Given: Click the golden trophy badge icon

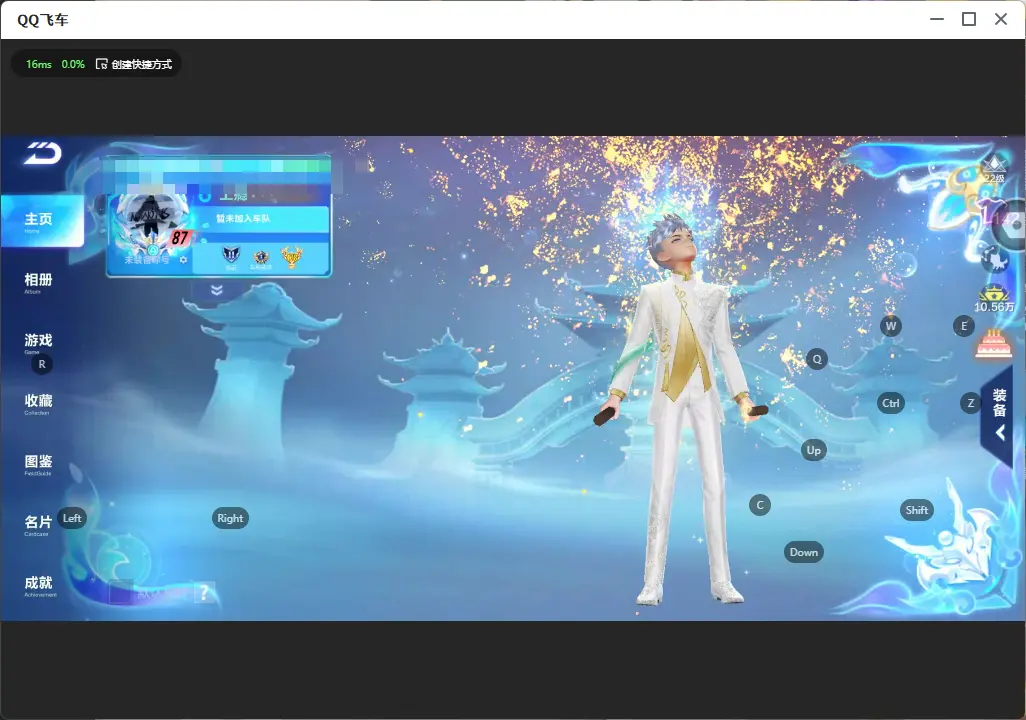Looking at the screenshot, I should coord(292,256).
